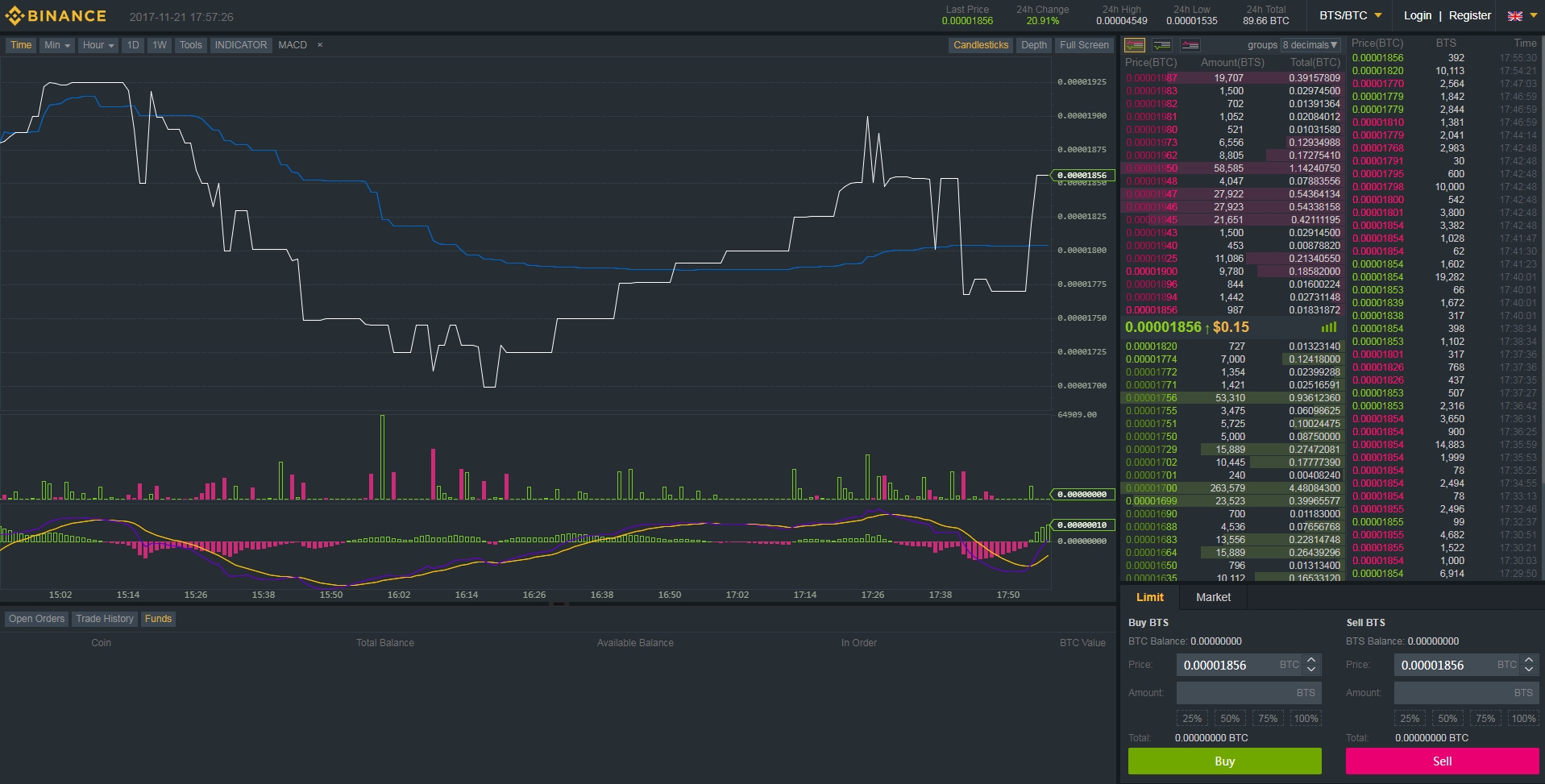Switch to the Market order tab
Image resolution: width=1545 pixels, height=784 pixels.
[x=1213, y=597]
